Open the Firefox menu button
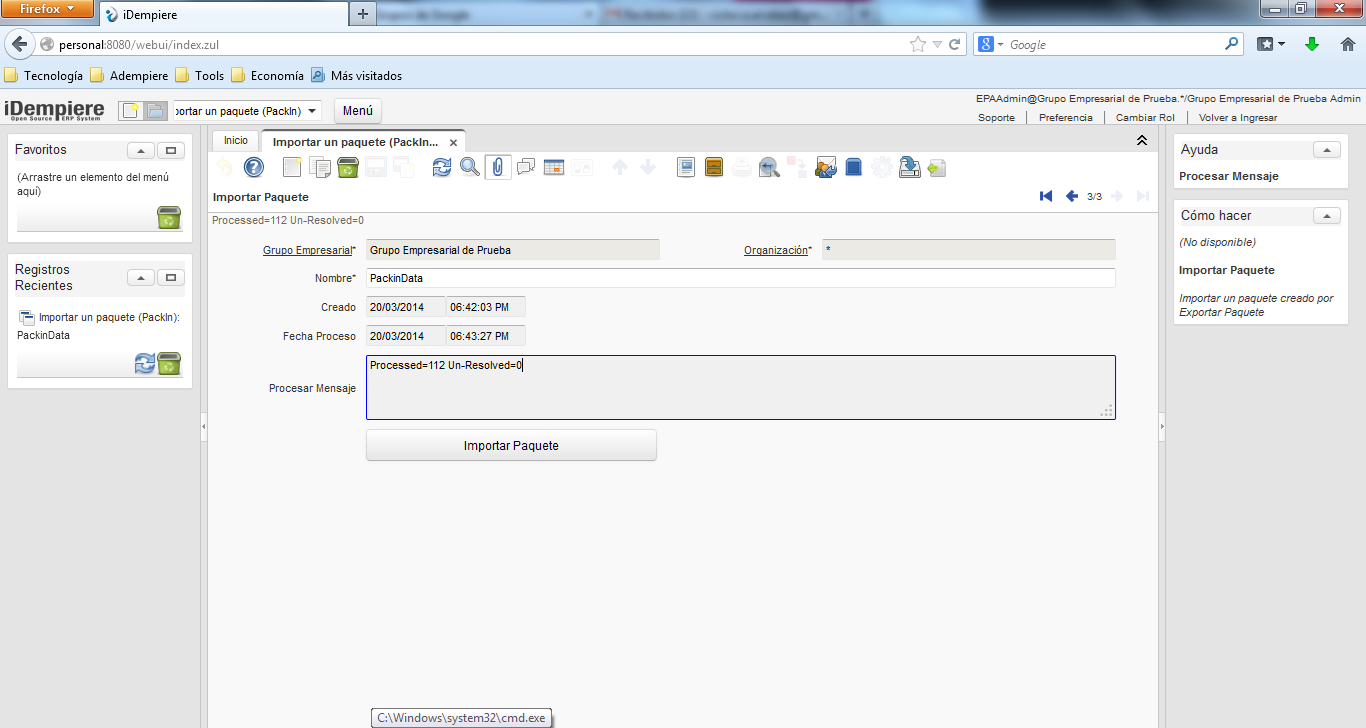The width and height of the screenshot is (1366, 728). 47,9
